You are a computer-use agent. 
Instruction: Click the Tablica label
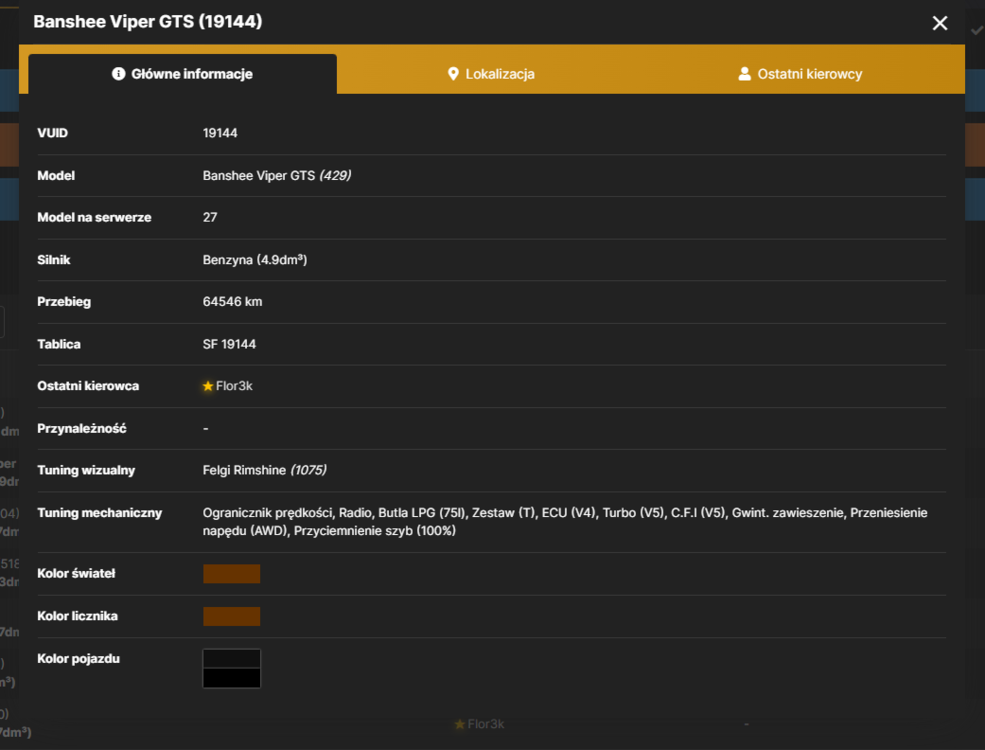58,344
